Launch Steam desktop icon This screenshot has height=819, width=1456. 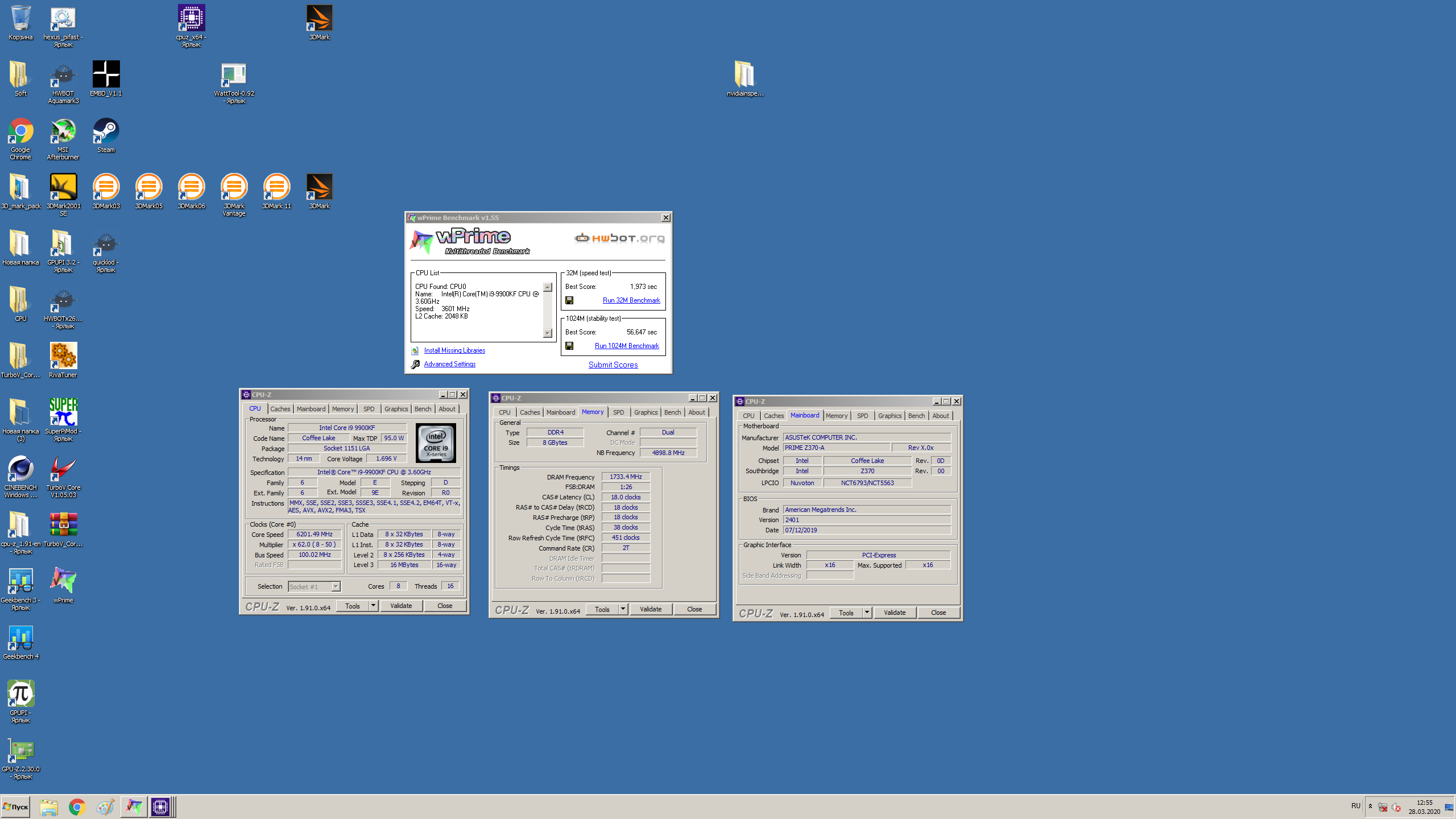[x=106, y=135]
